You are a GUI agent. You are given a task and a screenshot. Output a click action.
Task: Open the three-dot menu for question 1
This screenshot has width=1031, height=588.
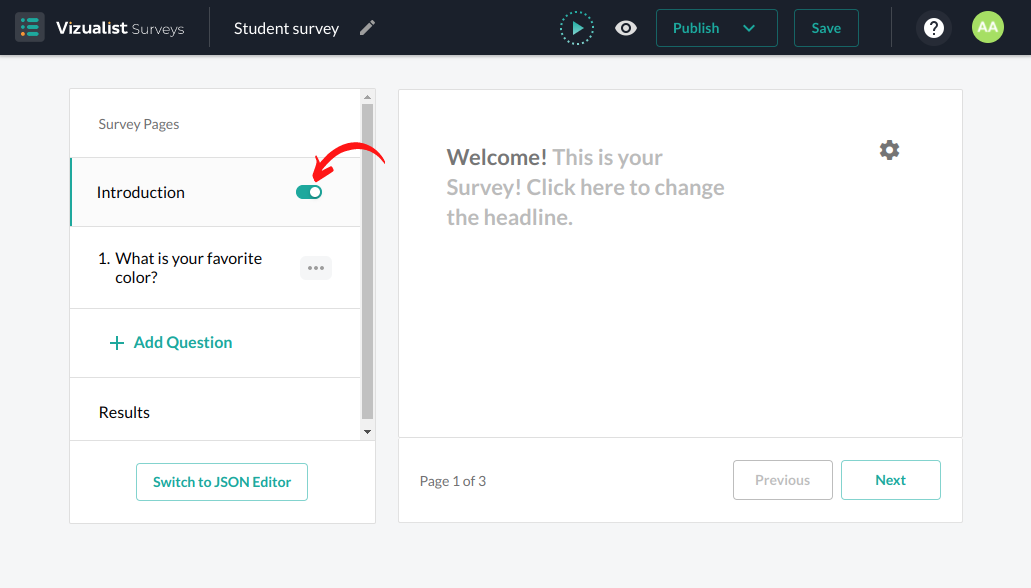[x=316, y=268]
